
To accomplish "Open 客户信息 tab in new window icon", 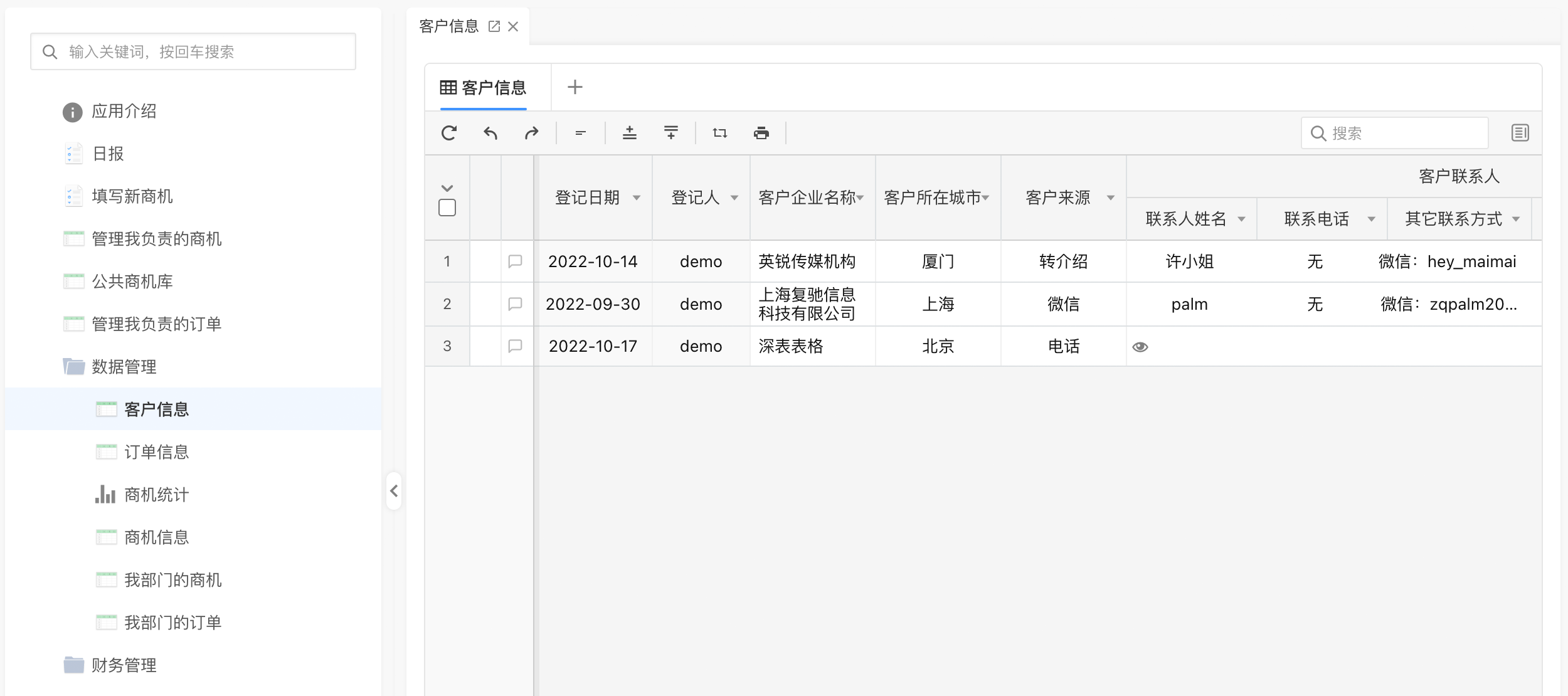I will coord(494,26).
